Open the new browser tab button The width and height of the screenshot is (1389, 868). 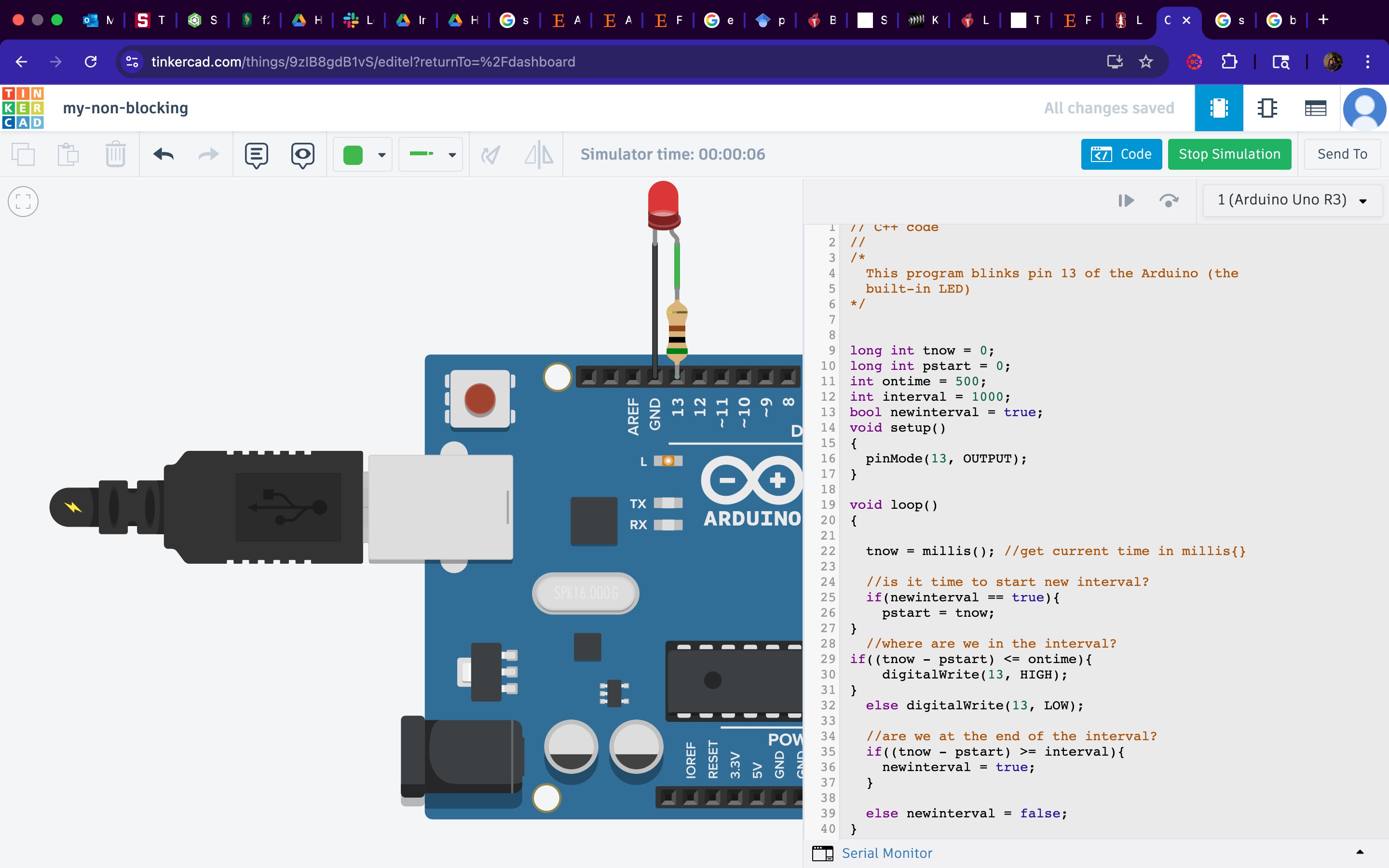coord(1323,20)
